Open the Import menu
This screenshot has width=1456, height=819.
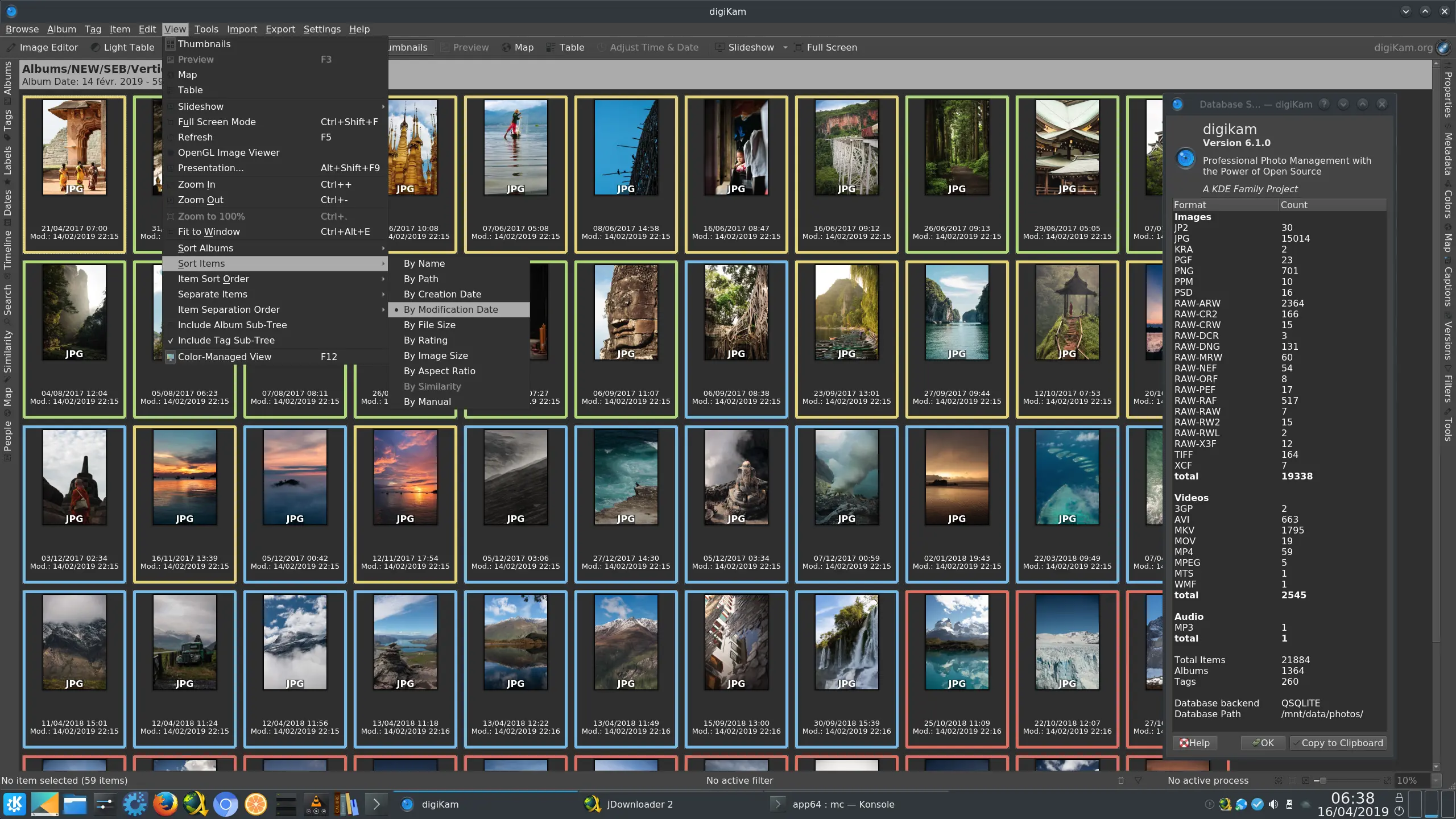coord(242,29)
